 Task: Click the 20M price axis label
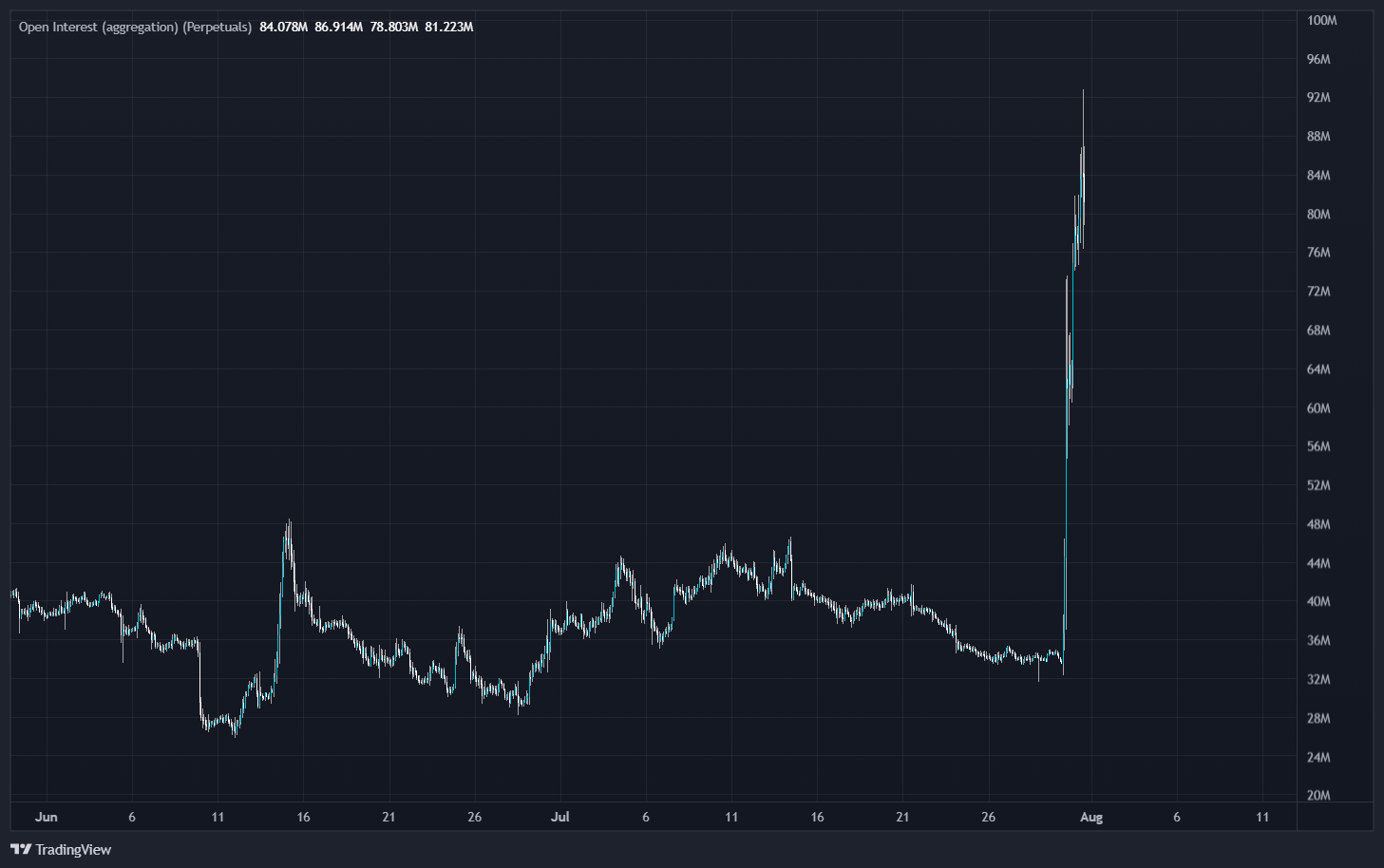coord(1318,795)
